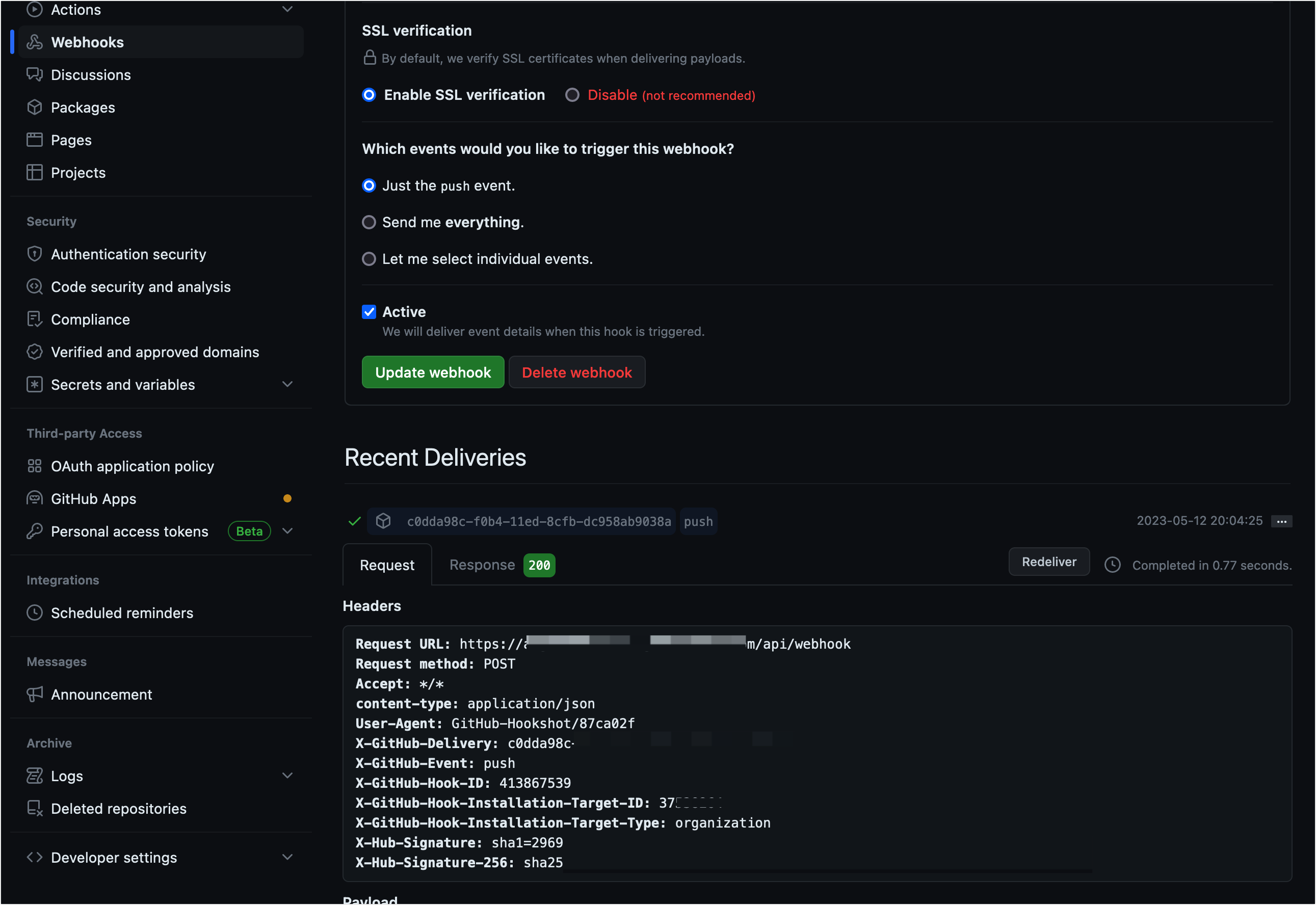The image size is (1316, 905).
Task: Click the Redeliver button
Action: point(1048,562)
